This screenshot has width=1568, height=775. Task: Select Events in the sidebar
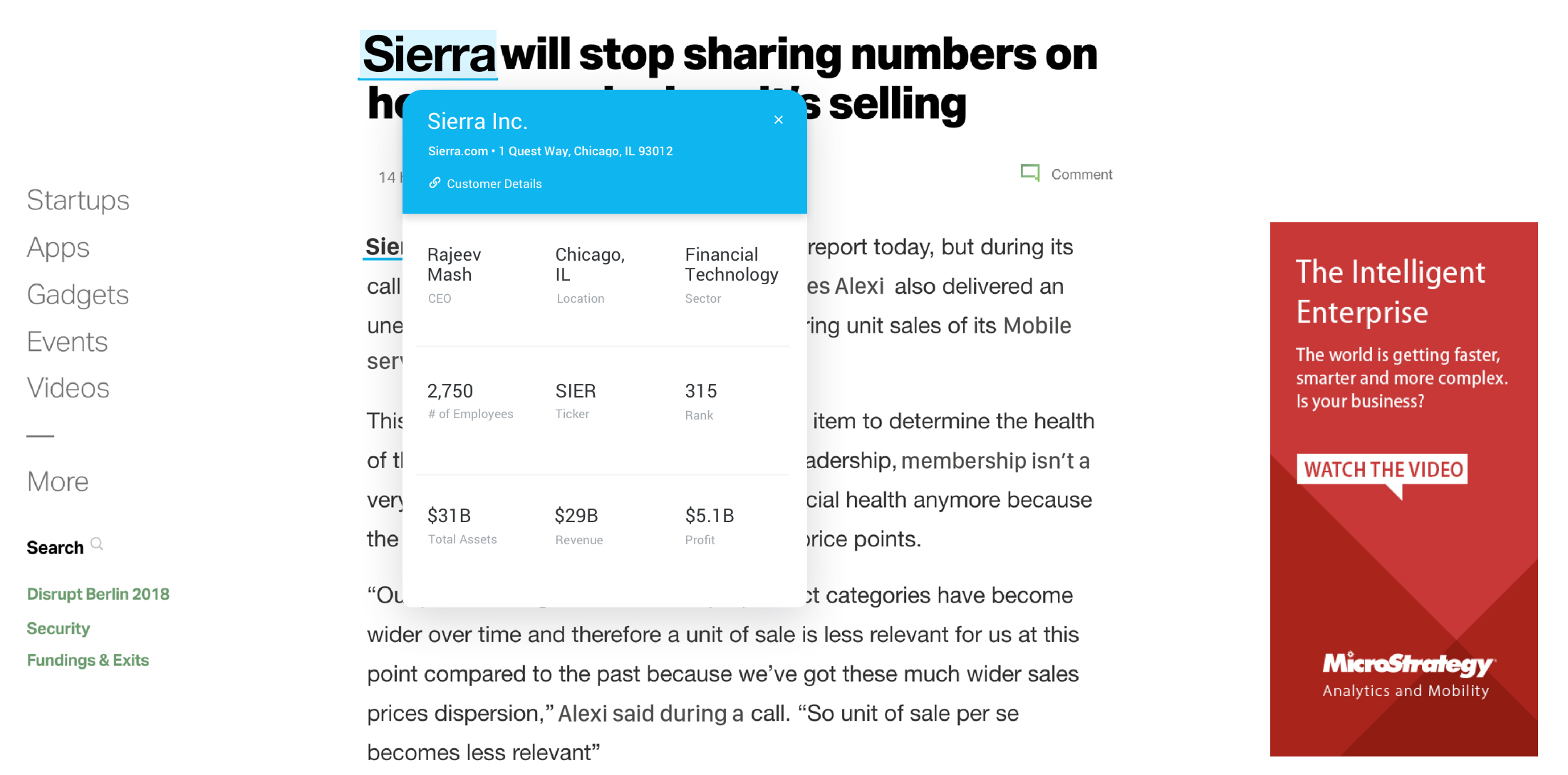tap(67, 342)
